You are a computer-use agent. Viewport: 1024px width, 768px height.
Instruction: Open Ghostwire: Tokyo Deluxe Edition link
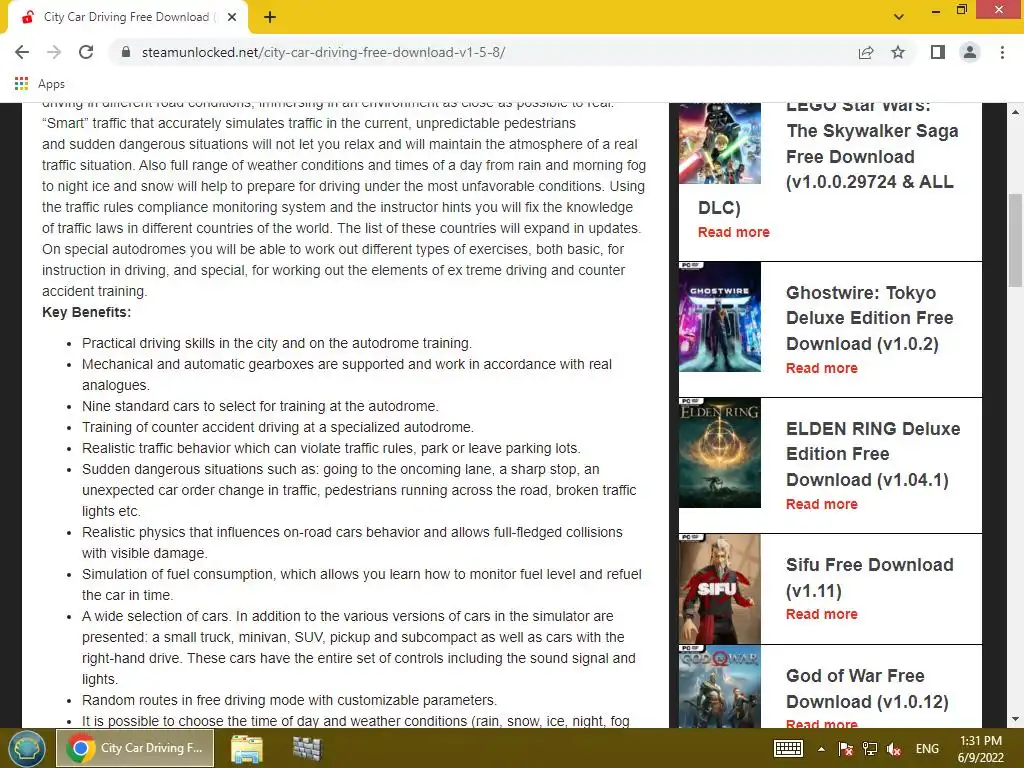[x=869, y=318]
